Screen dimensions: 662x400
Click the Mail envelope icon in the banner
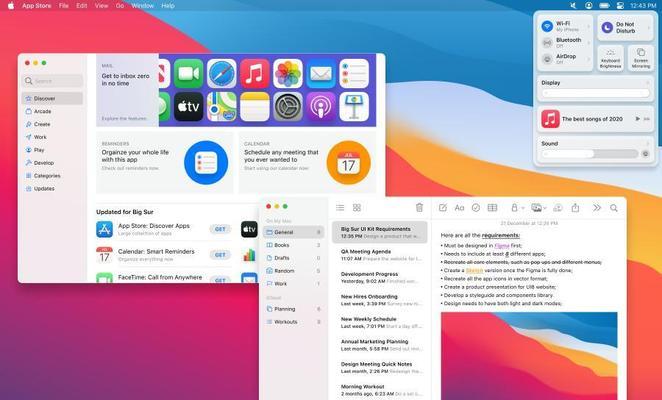(321, 73)
